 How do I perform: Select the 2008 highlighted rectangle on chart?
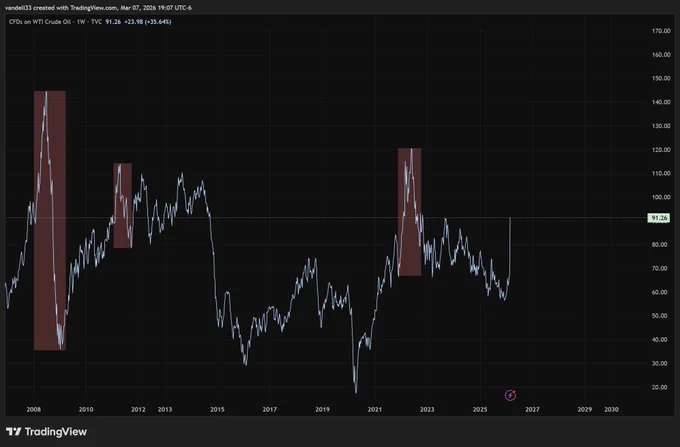[50, 221]
